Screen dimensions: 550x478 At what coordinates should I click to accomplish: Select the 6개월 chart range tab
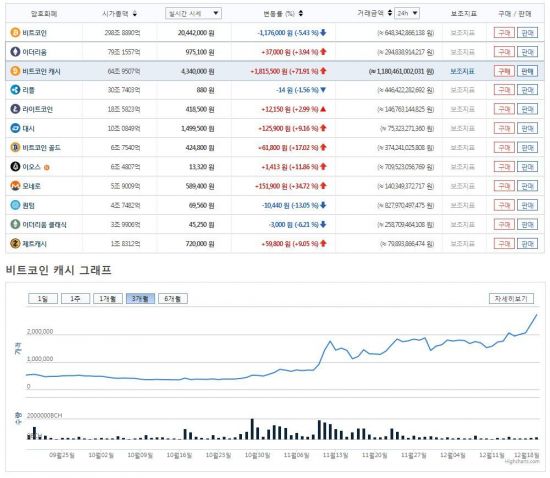(x=173, y=299)
